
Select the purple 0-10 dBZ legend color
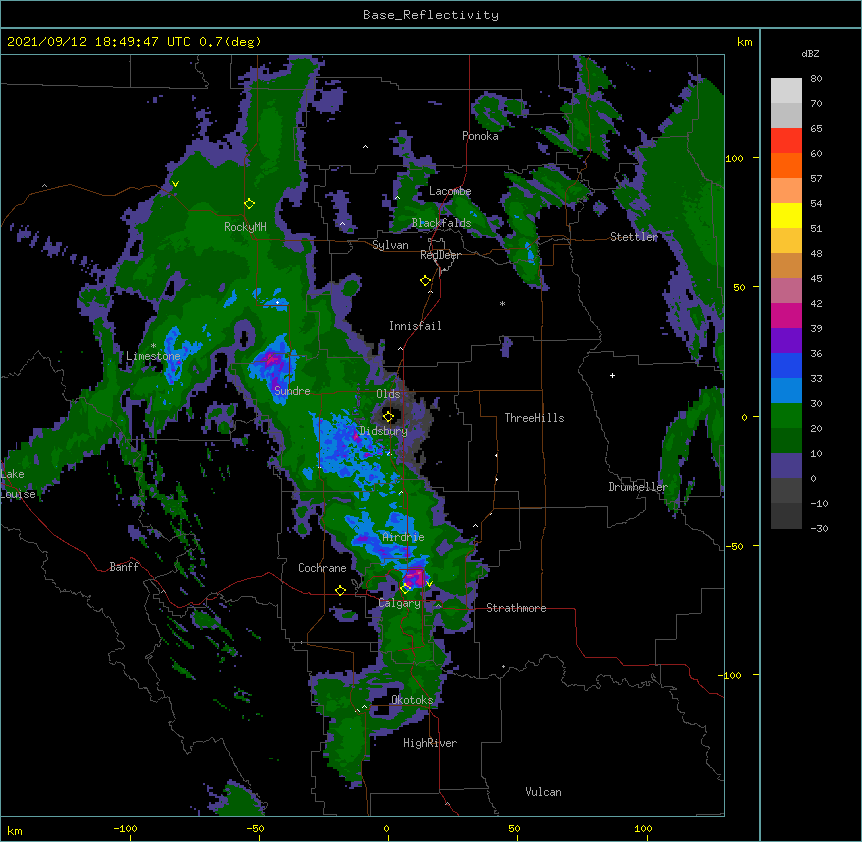[786, 466]
